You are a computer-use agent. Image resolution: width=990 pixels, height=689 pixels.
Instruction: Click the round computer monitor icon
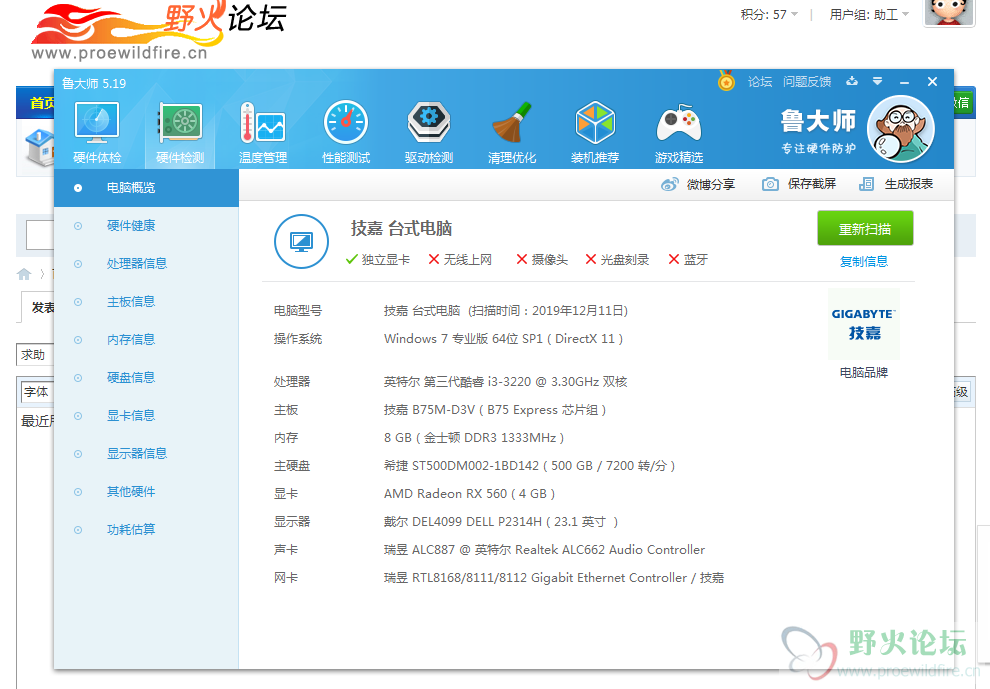point(301,241)
